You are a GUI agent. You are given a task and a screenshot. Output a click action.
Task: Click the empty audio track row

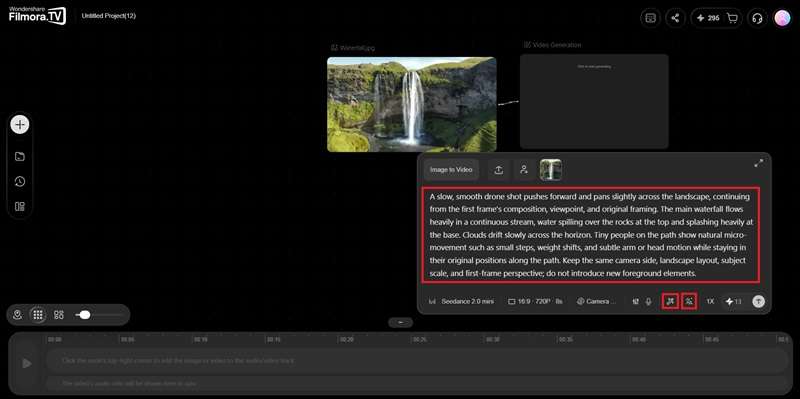coord(417,383)
